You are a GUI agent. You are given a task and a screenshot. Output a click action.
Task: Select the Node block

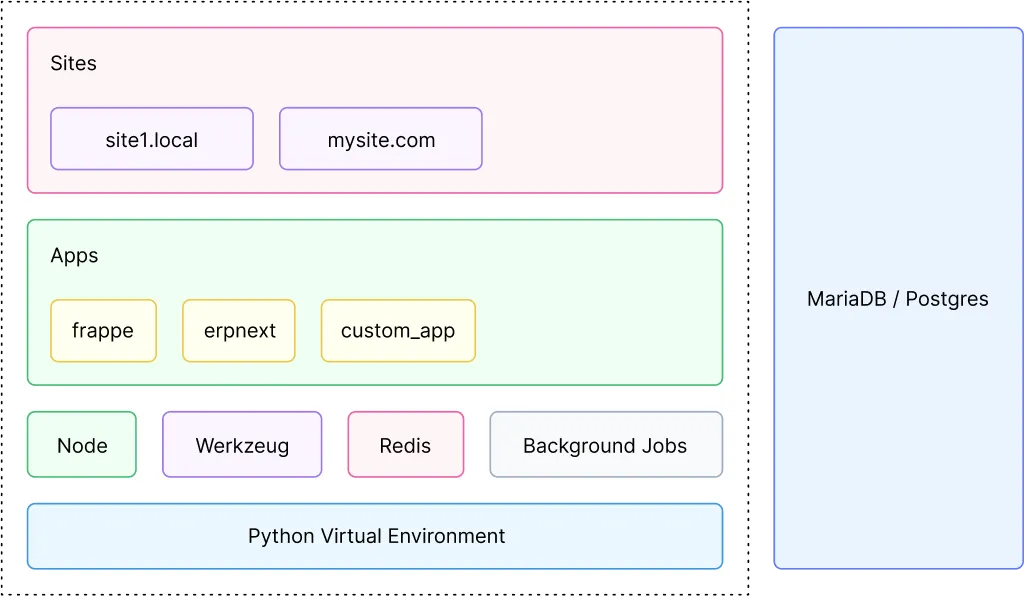tap(81, 445)
